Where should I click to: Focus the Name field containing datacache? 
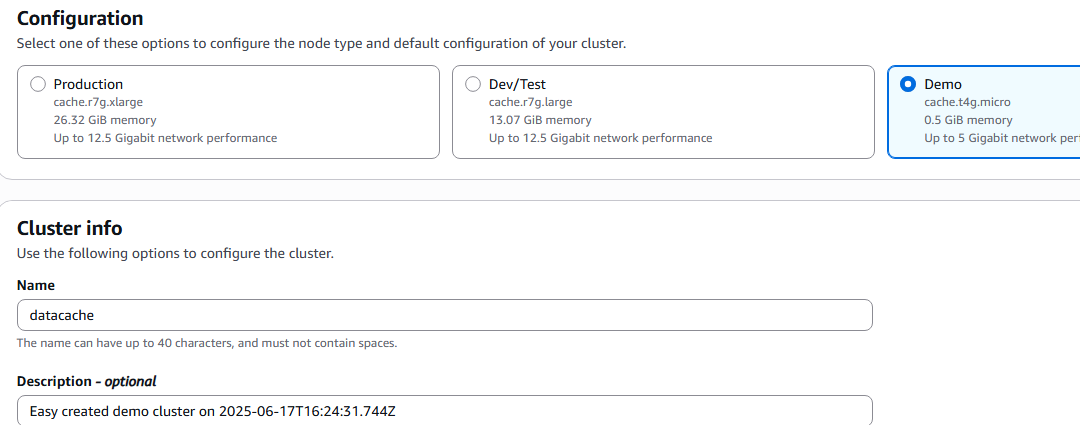pyautogui.click(x=445, y=315)
